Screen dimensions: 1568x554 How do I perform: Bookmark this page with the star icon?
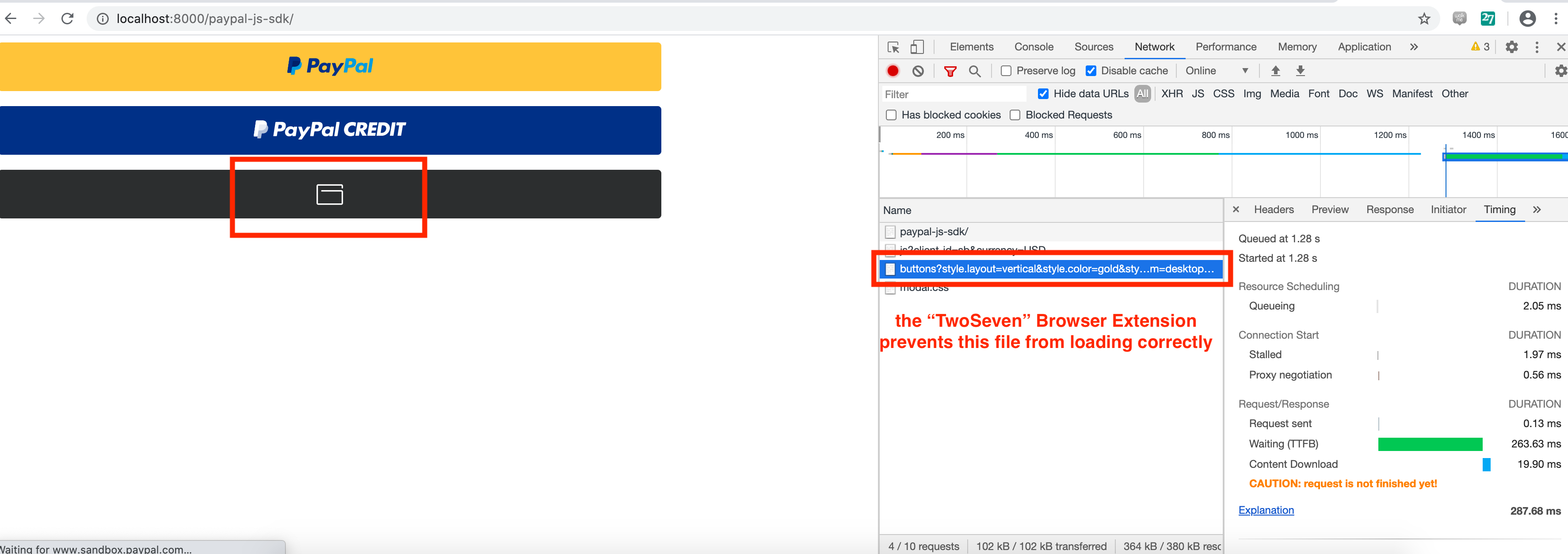(1424, 19)
